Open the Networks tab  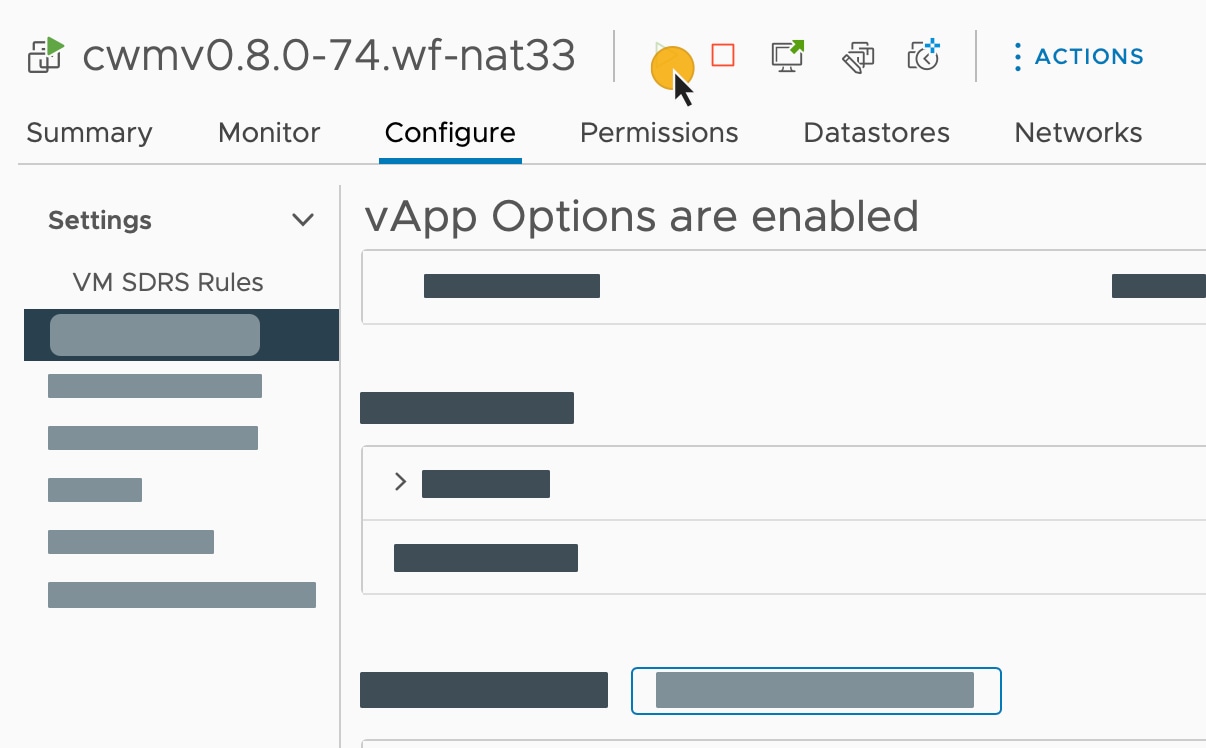1077,132
